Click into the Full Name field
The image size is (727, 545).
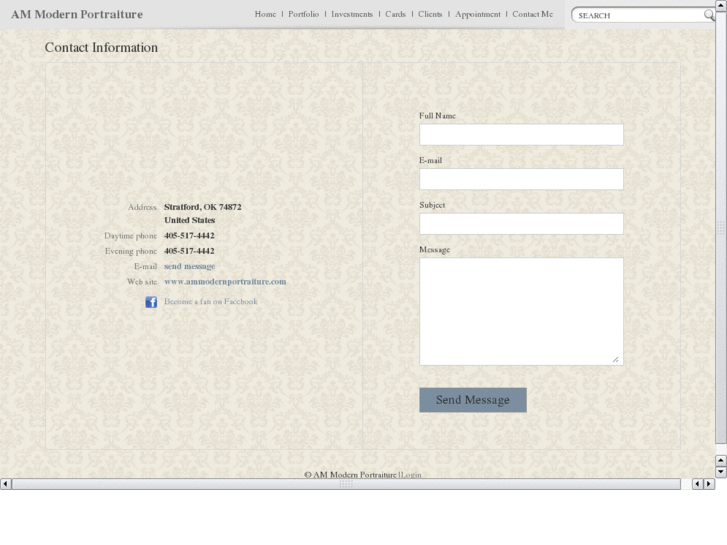(522, 135)
